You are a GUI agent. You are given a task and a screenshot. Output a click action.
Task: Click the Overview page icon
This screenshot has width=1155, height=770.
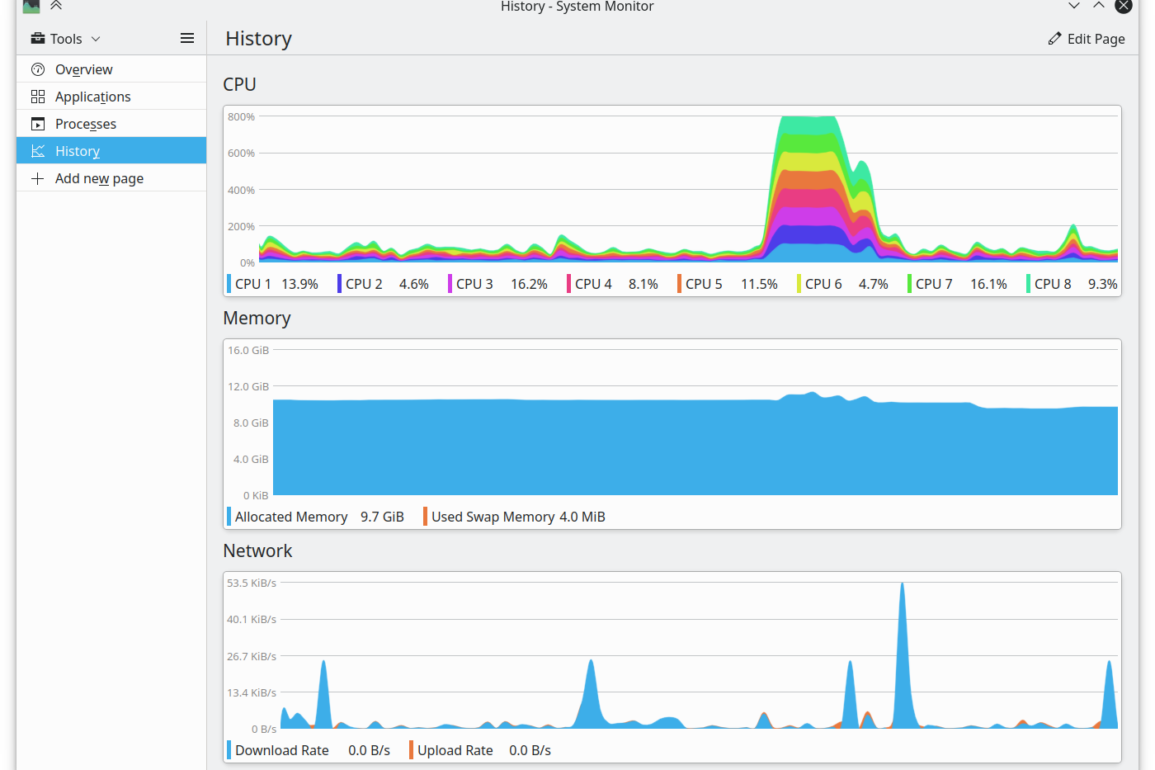tap(38, 69)
